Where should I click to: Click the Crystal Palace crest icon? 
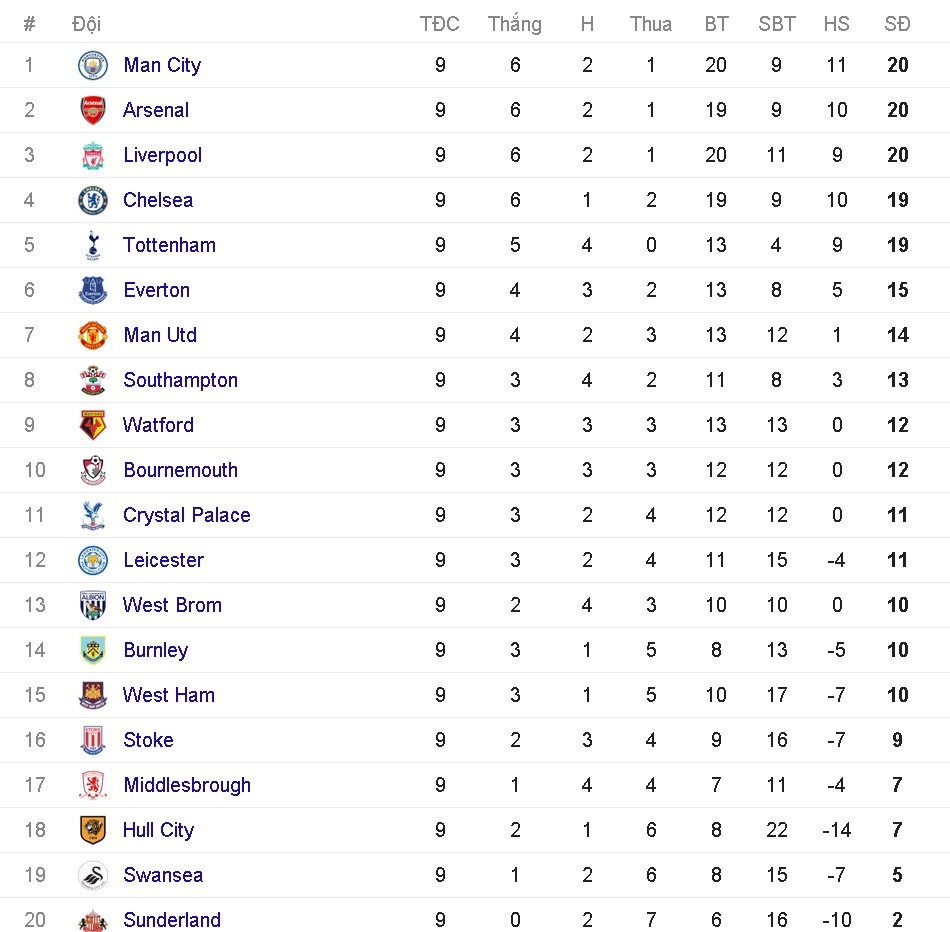[x=93, y=515]
